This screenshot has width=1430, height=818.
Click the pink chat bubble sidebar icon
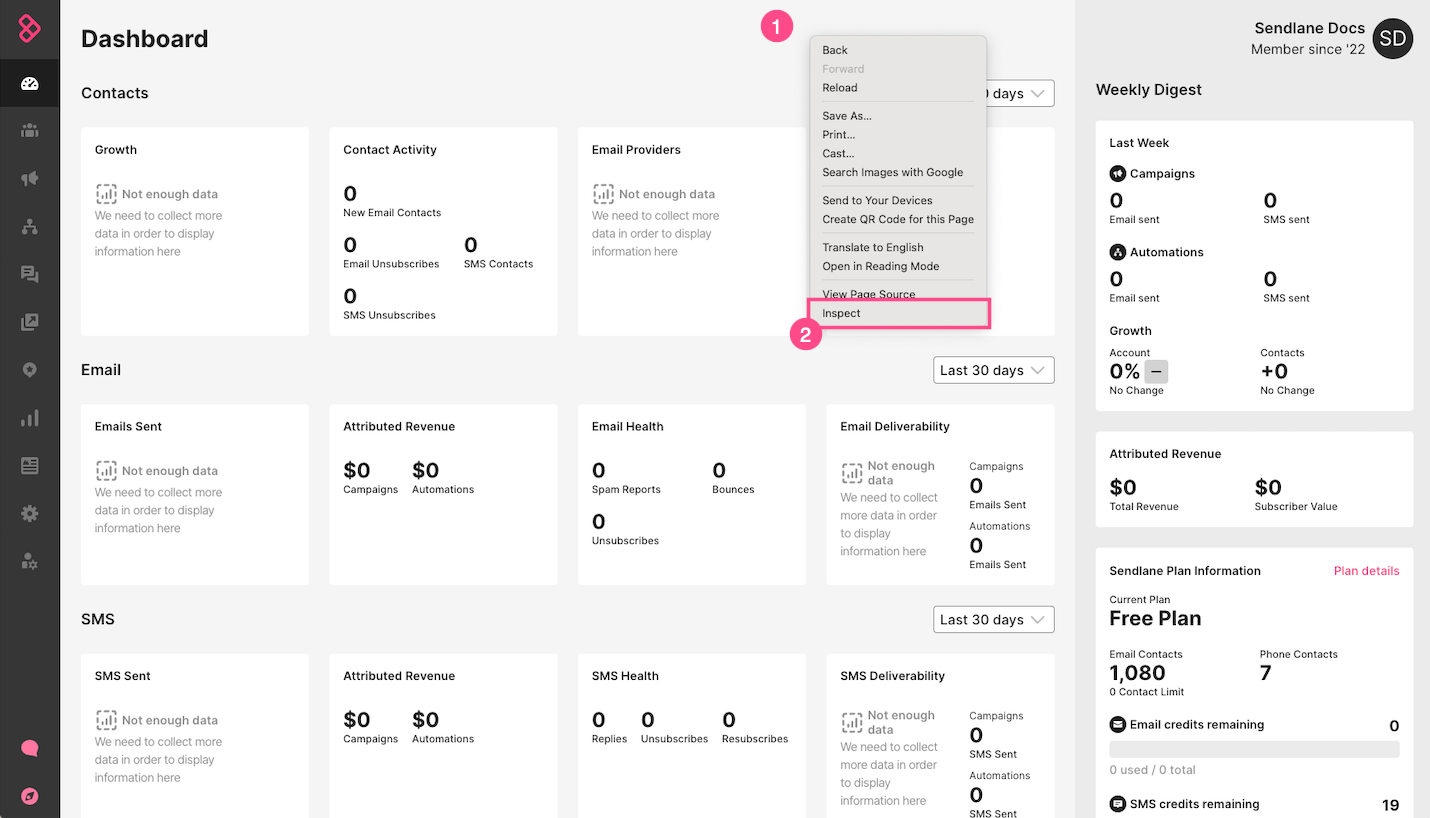tap(30, 748)
